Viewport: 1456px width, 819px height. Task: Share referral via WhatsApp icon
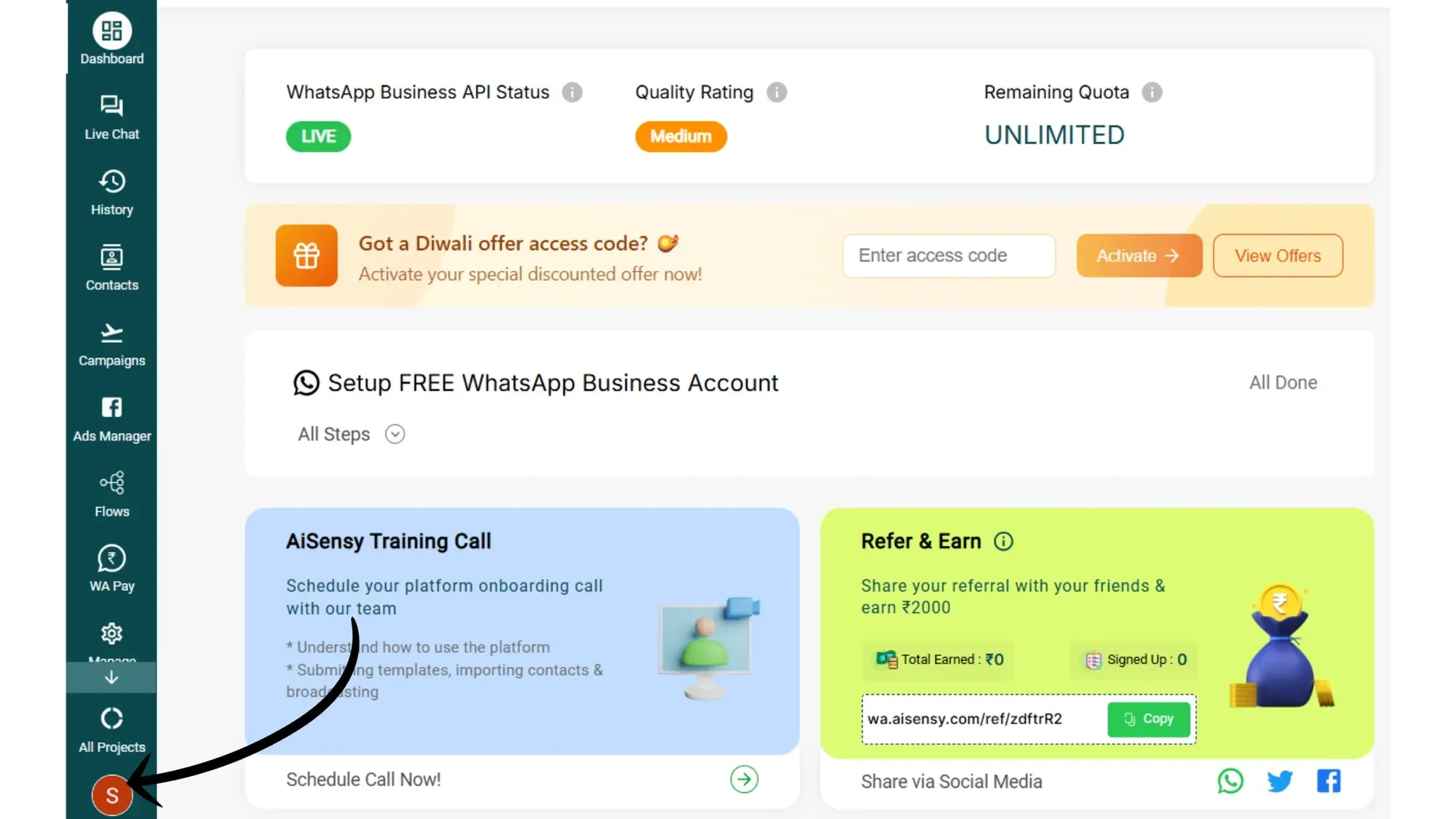(x=1230, y=781)
